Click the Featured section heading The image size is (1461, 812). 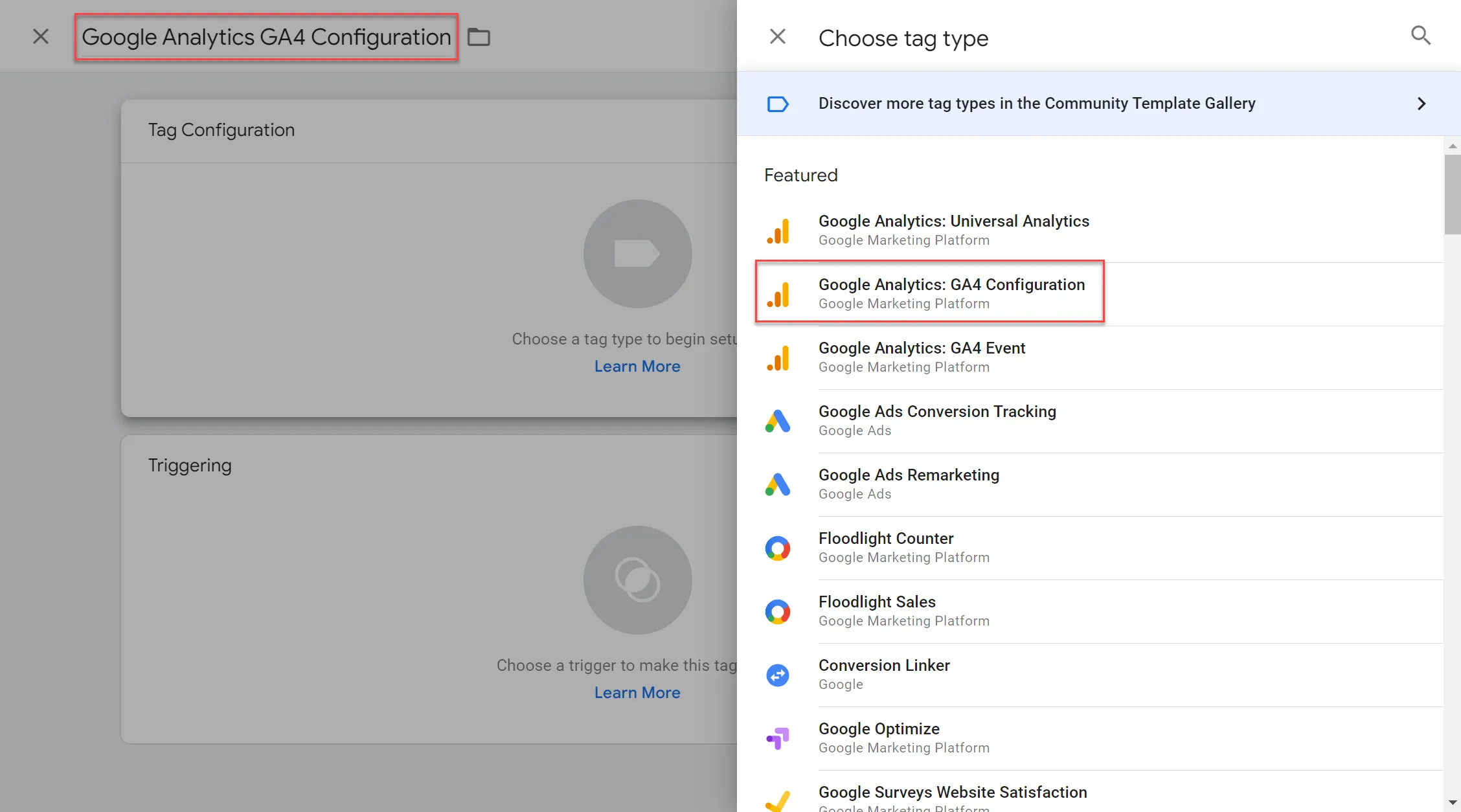[x=801, y=175]
